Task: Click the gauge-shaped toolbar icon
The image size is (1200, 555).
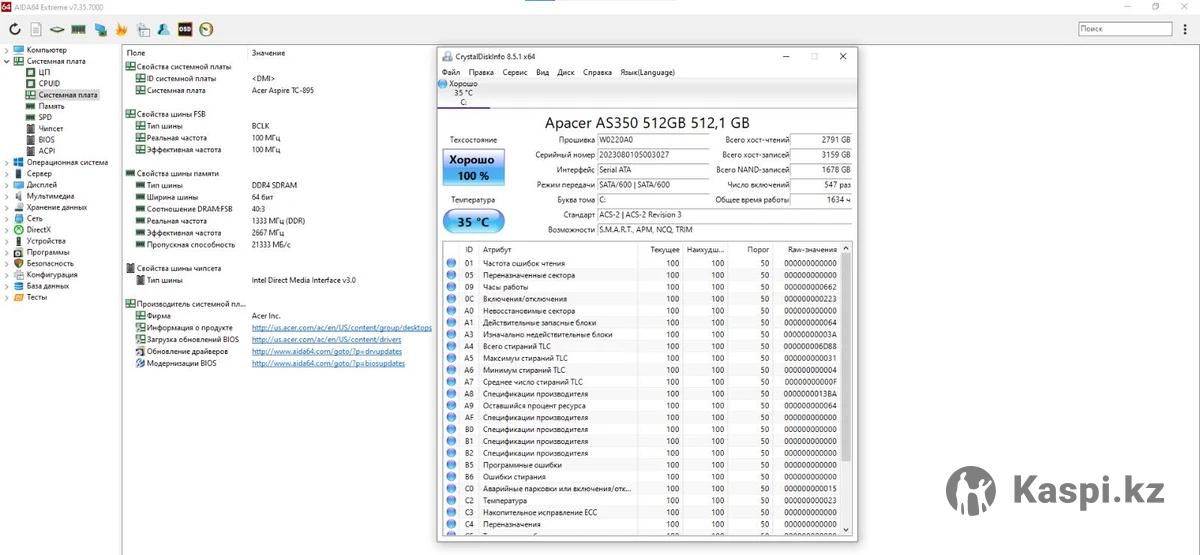Action: (x=206, y=30)
